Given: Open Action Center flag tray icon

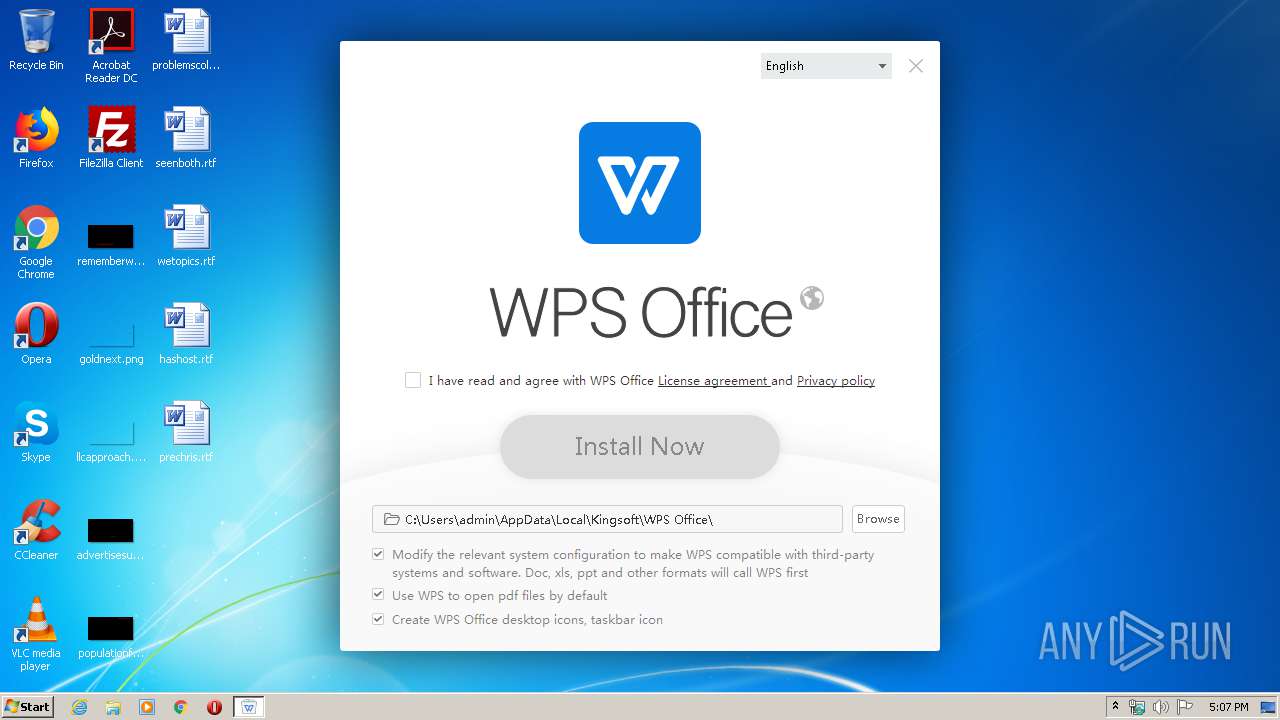Looking at the screenshot, I should click(1185, 707).
